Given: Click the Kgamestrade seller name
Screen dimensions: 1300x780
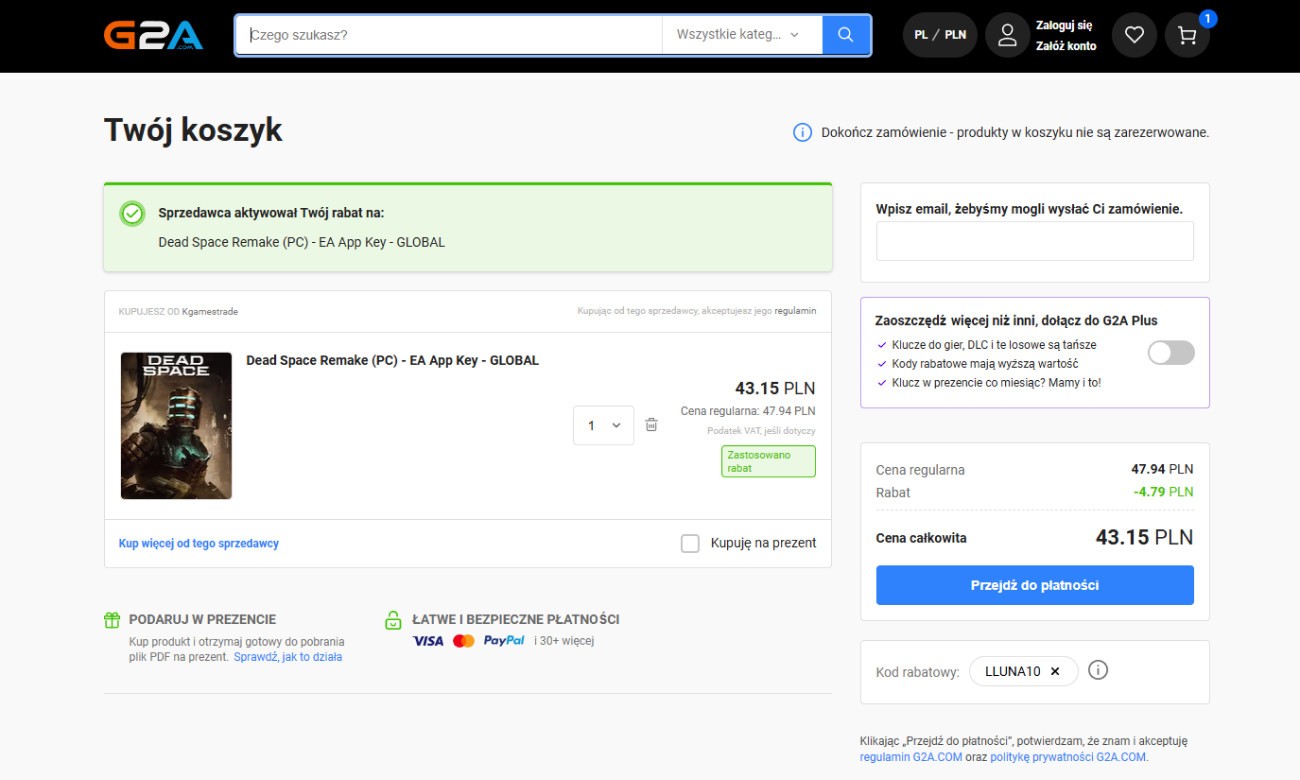Looking at the screenshot, I should [x=210, y=311].
